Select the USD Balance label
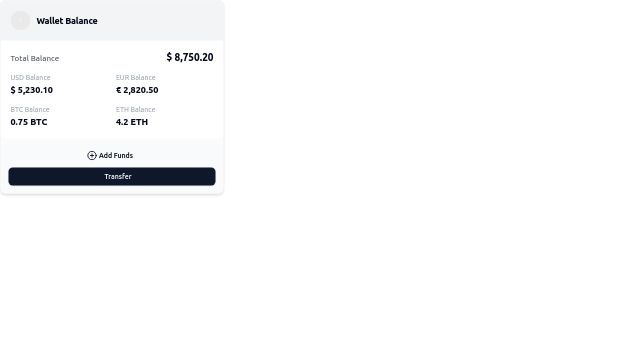The width and height of the screenshot is (640, 360). point(30,78)
